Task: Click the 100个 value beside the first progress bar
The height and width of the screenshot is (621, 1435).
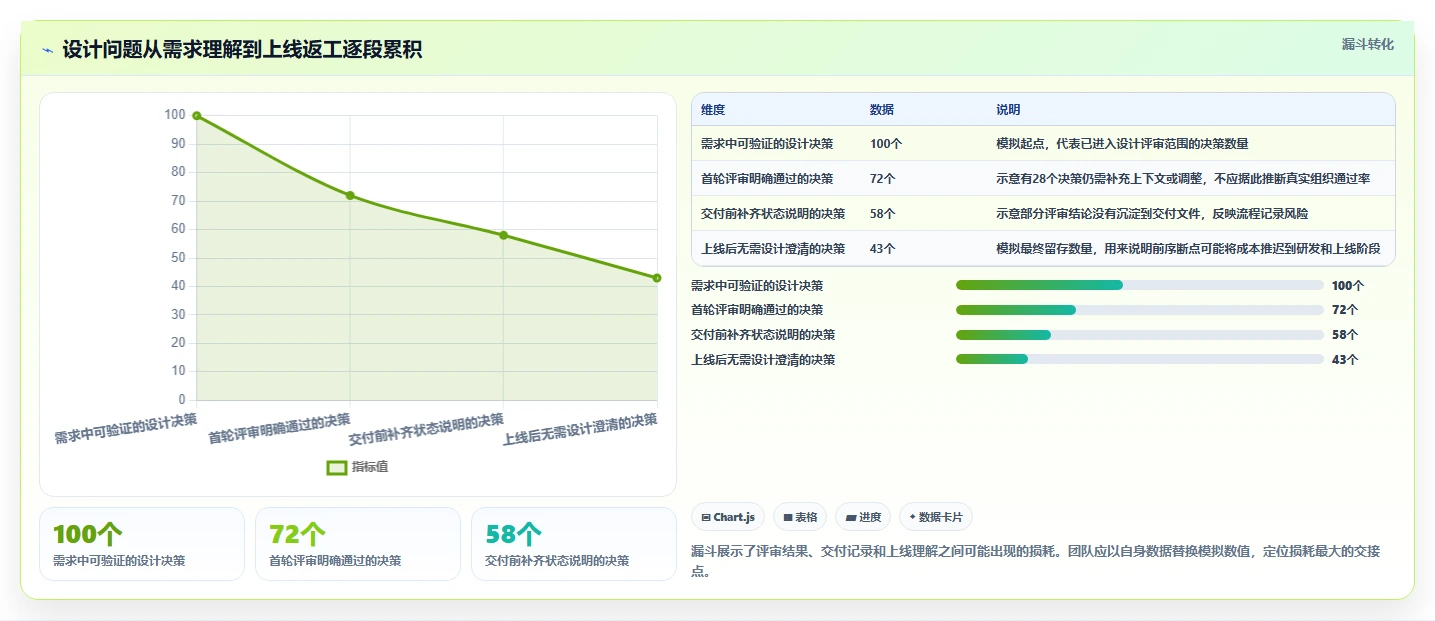Action: point(1348,286)
